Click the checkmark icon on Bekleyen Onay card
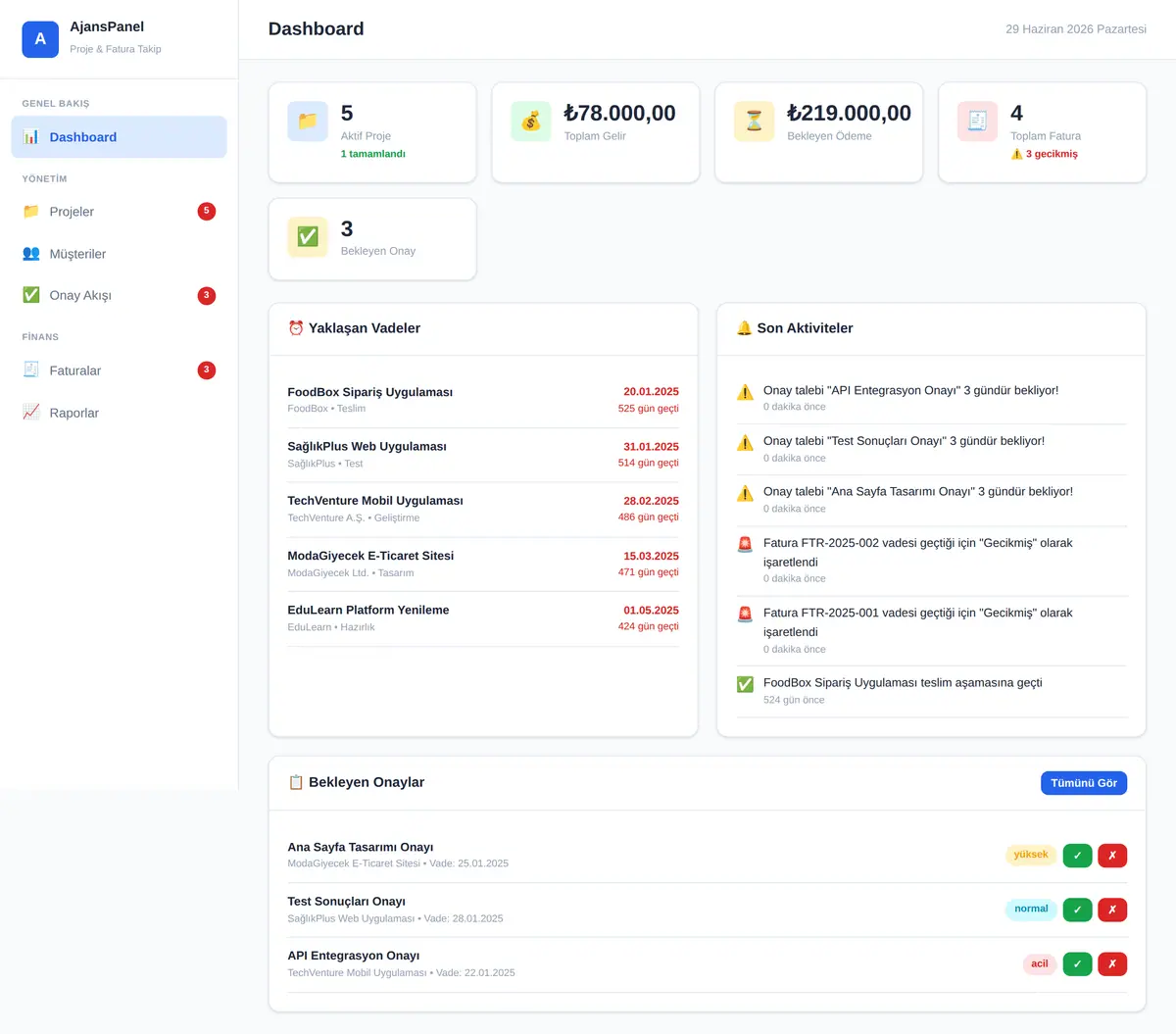Viewport: 1176px width, 1034px height. tap(308, 237)
